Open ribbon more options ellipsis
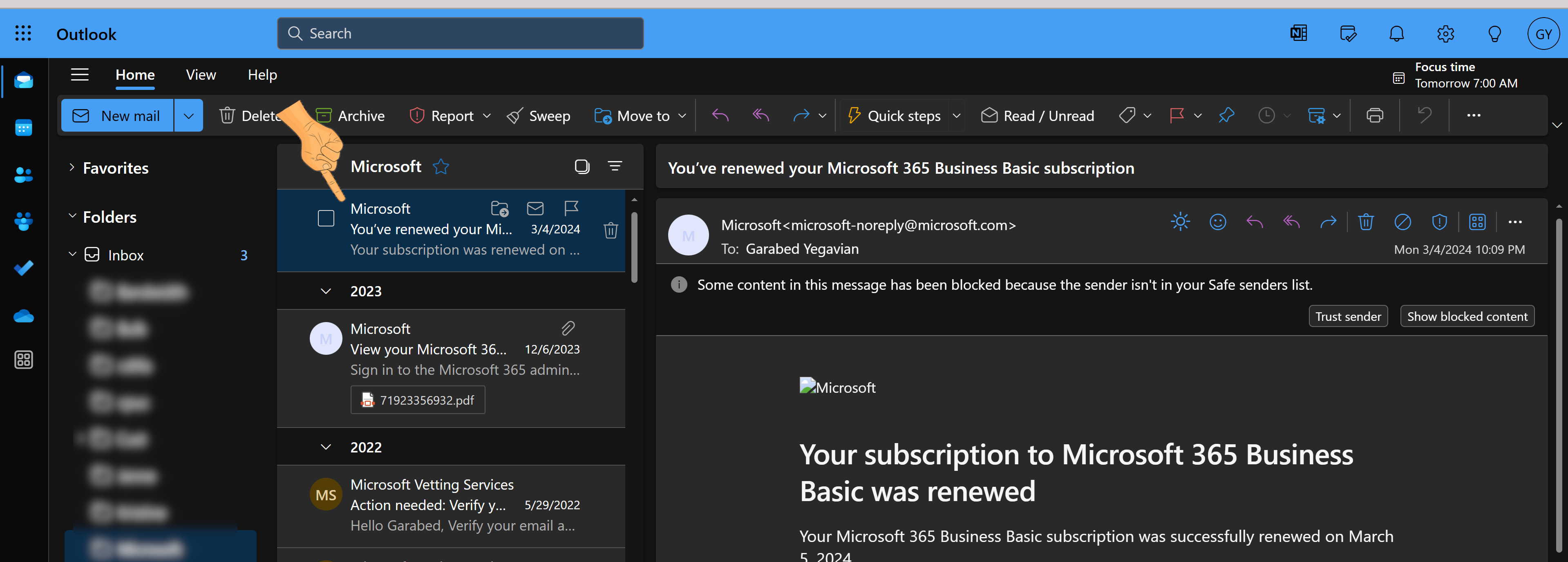This screenshot has height=562, width=1568. [x=1474, y=115]
